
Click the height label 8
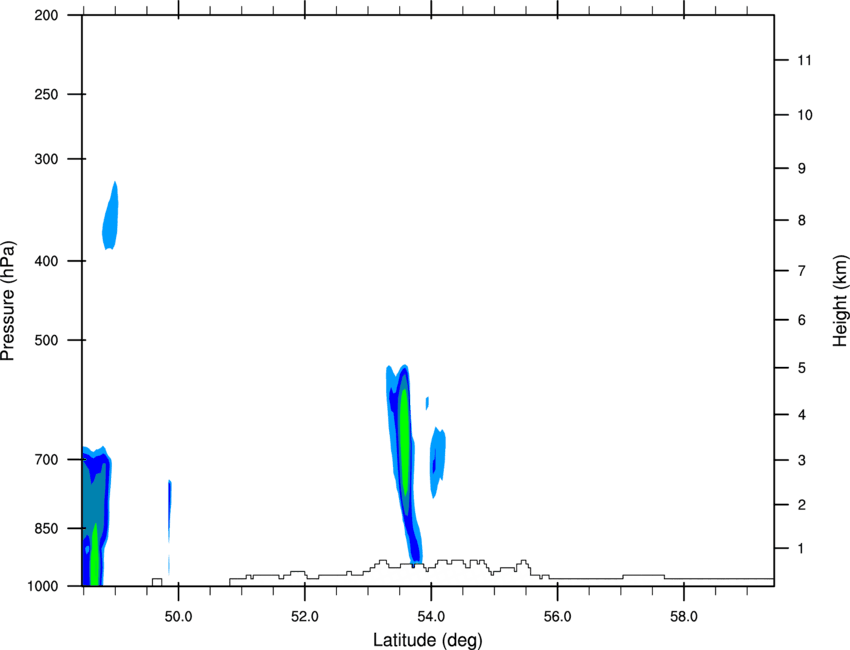tap(802, 220)
